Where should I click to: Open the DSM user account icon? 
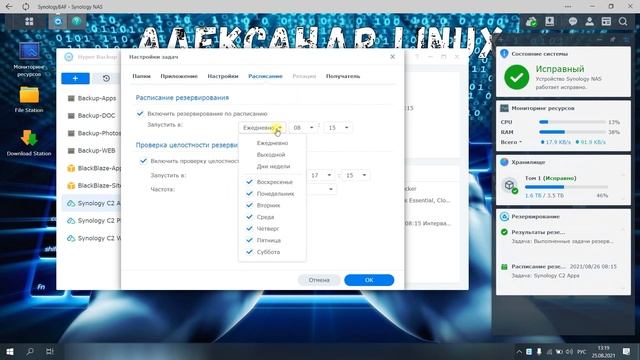[589, 22]
